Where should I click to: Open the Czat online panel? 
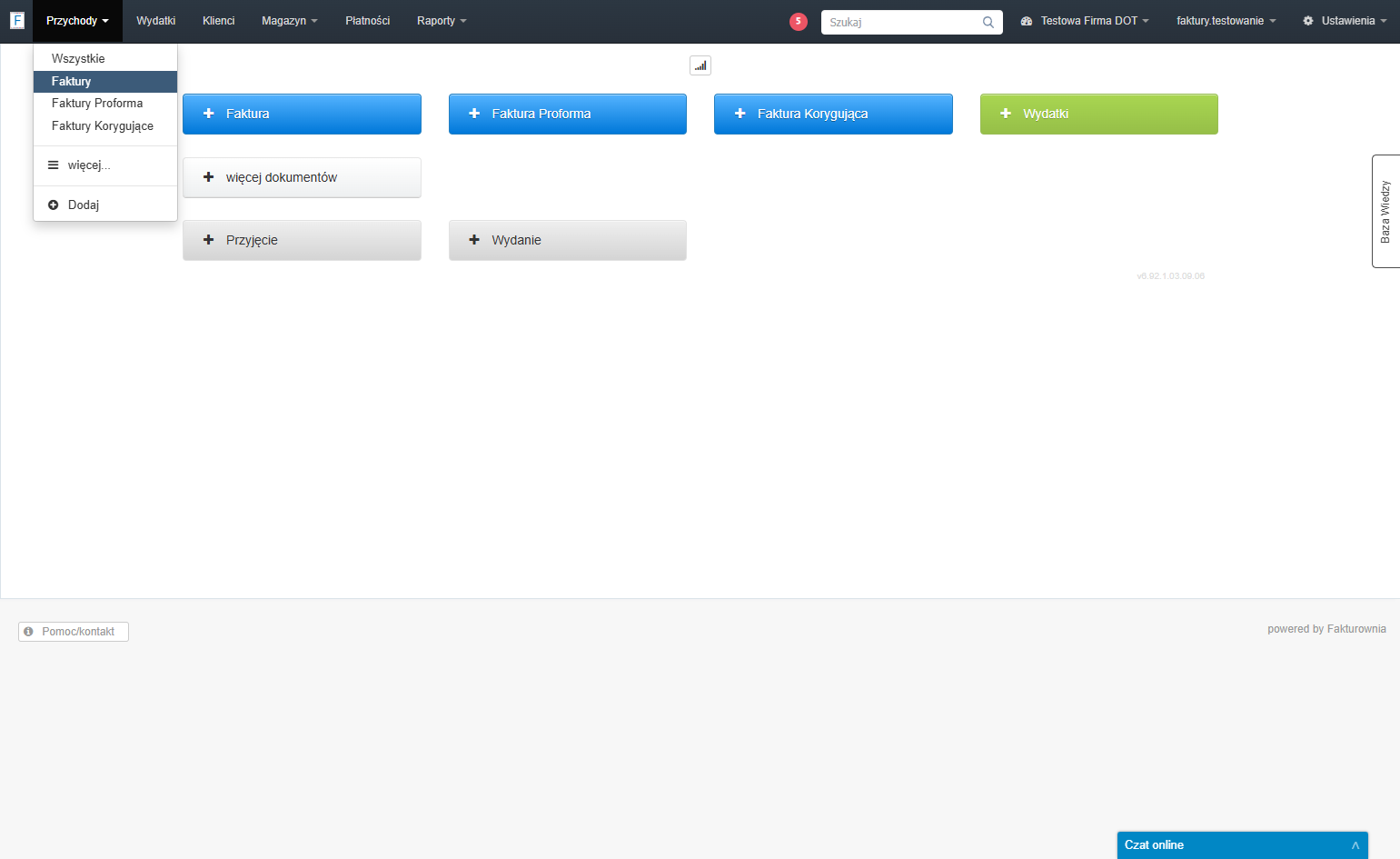pos(1242,845)
